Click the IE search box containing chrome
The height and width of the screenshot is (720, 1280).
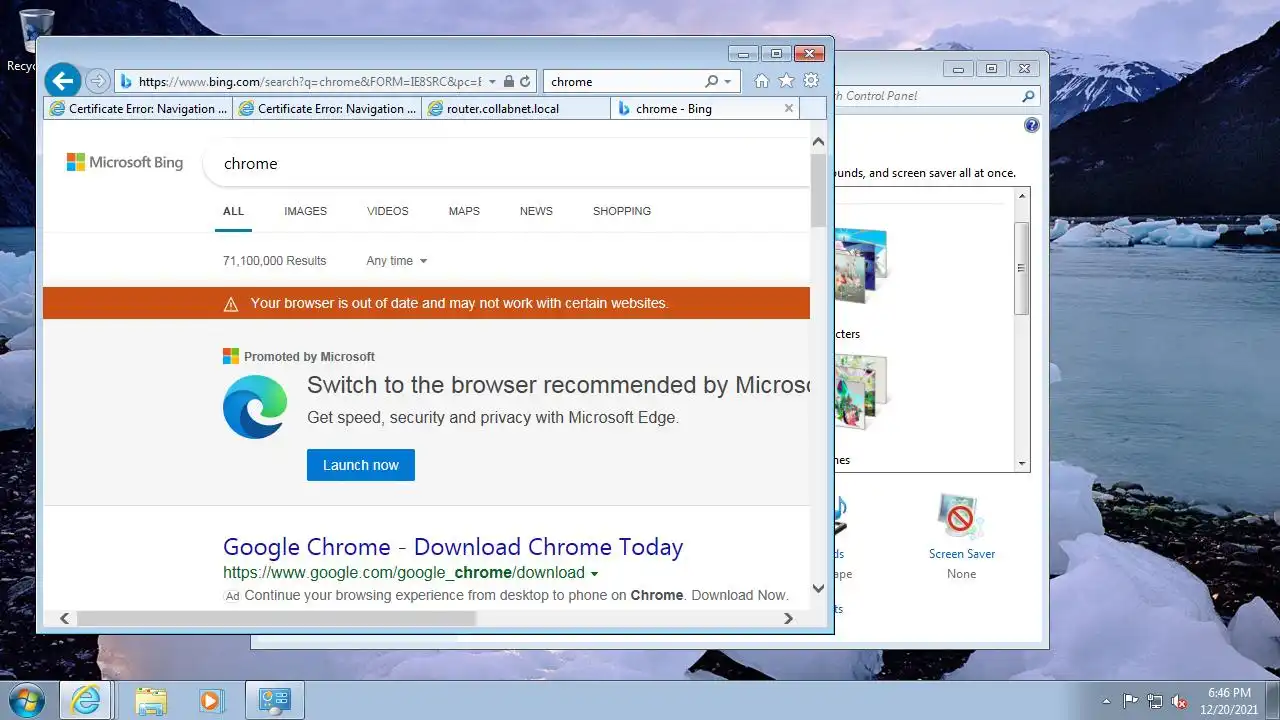point(625,82)
